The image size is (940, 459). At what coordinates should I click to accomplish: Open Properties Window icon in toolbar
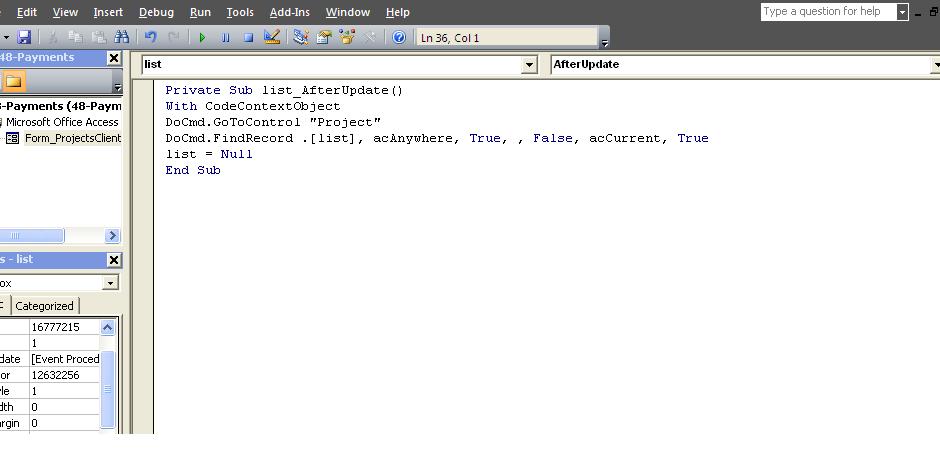click(x=324, y=37)
